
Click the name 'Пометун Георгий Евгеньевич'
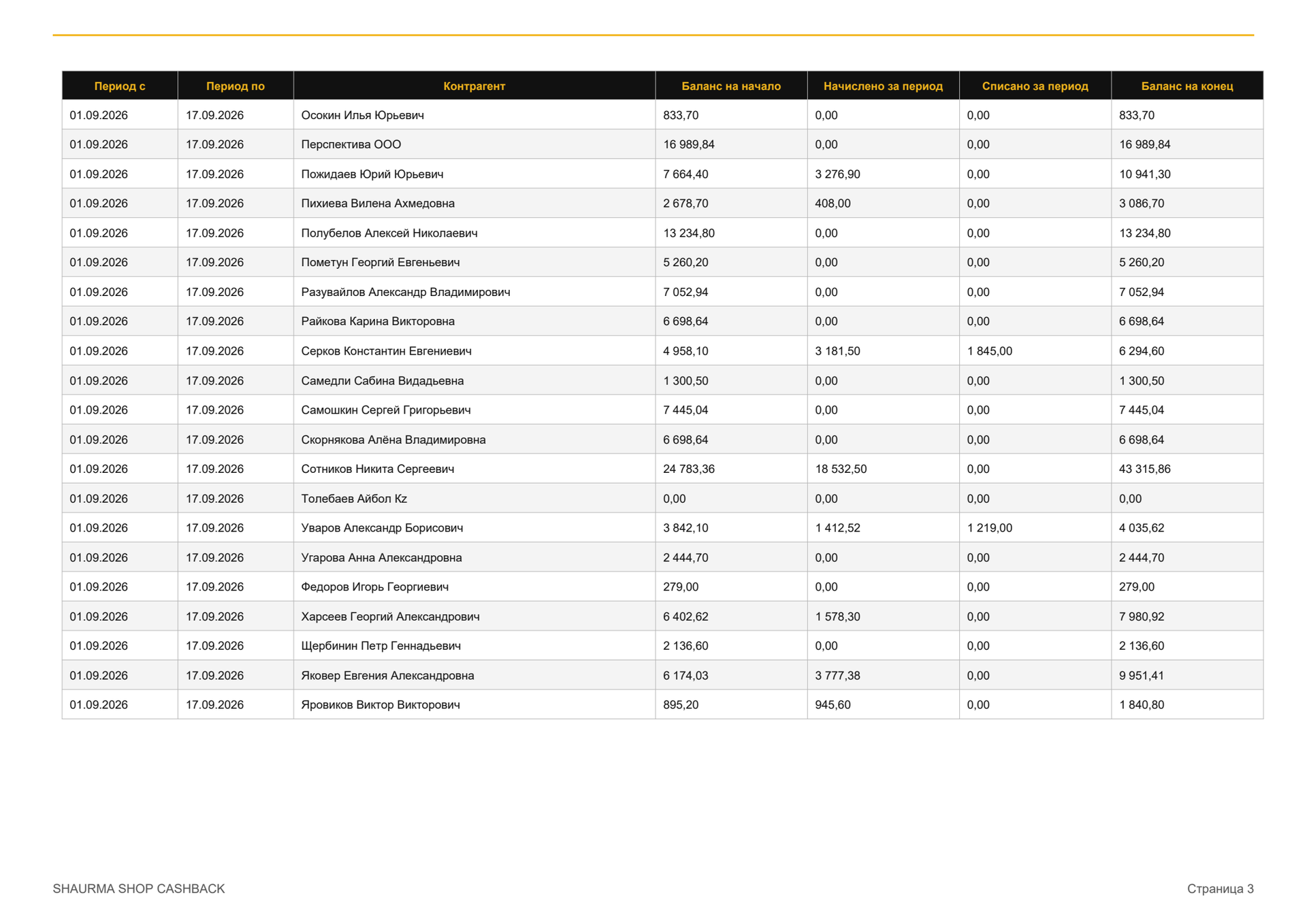pos(381,263)
